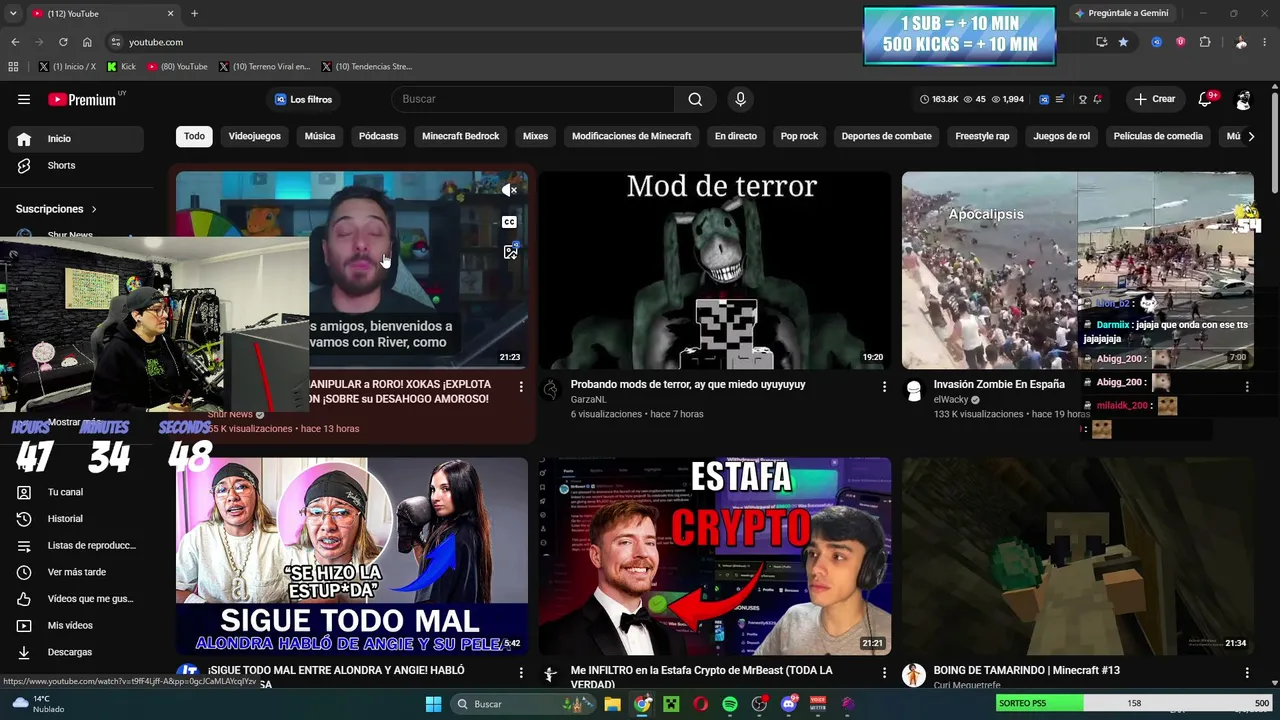Open options for Probando mods de terror
Image resolution: width=1280 pixels, height=720 pixels.
point(884,386)
